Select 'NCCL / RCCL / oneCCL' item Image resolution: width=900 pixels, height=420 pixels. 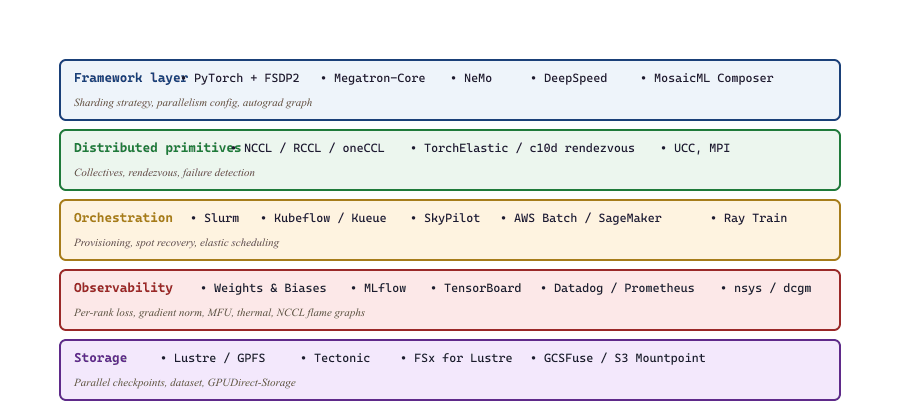[x=314, y=148]
